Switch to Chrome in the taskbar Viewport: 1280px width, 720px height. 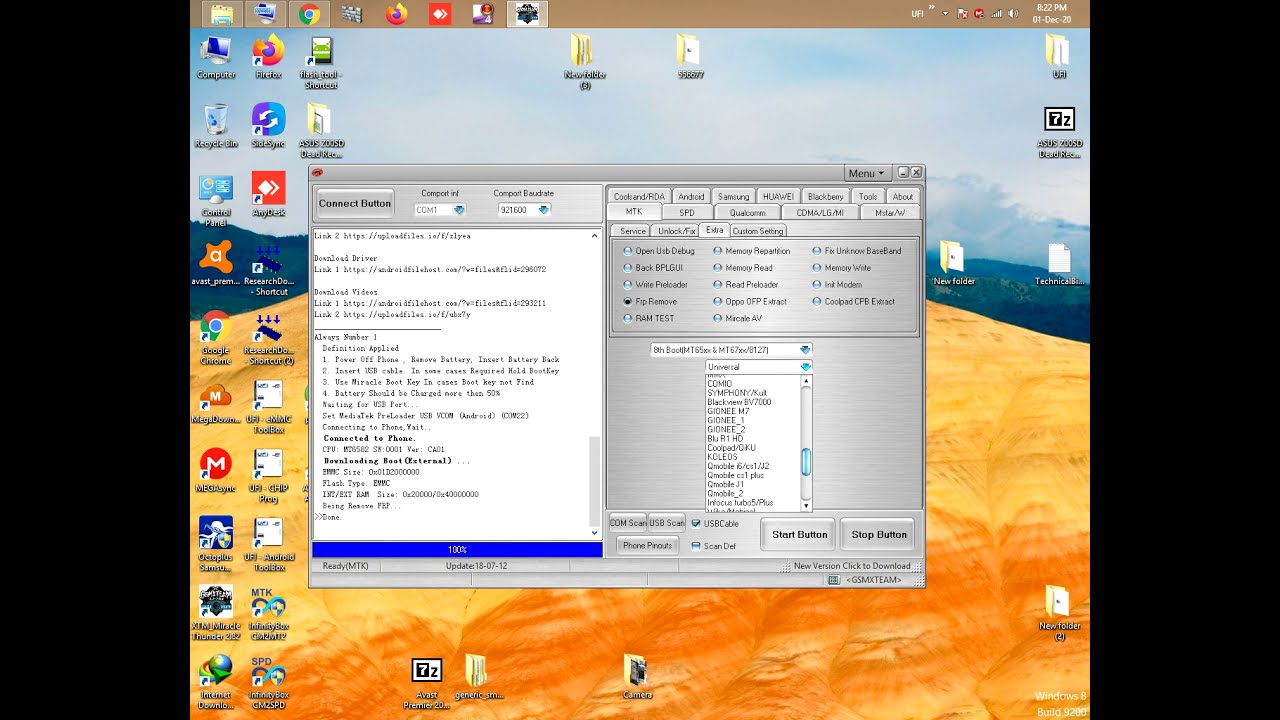point(309,14)
